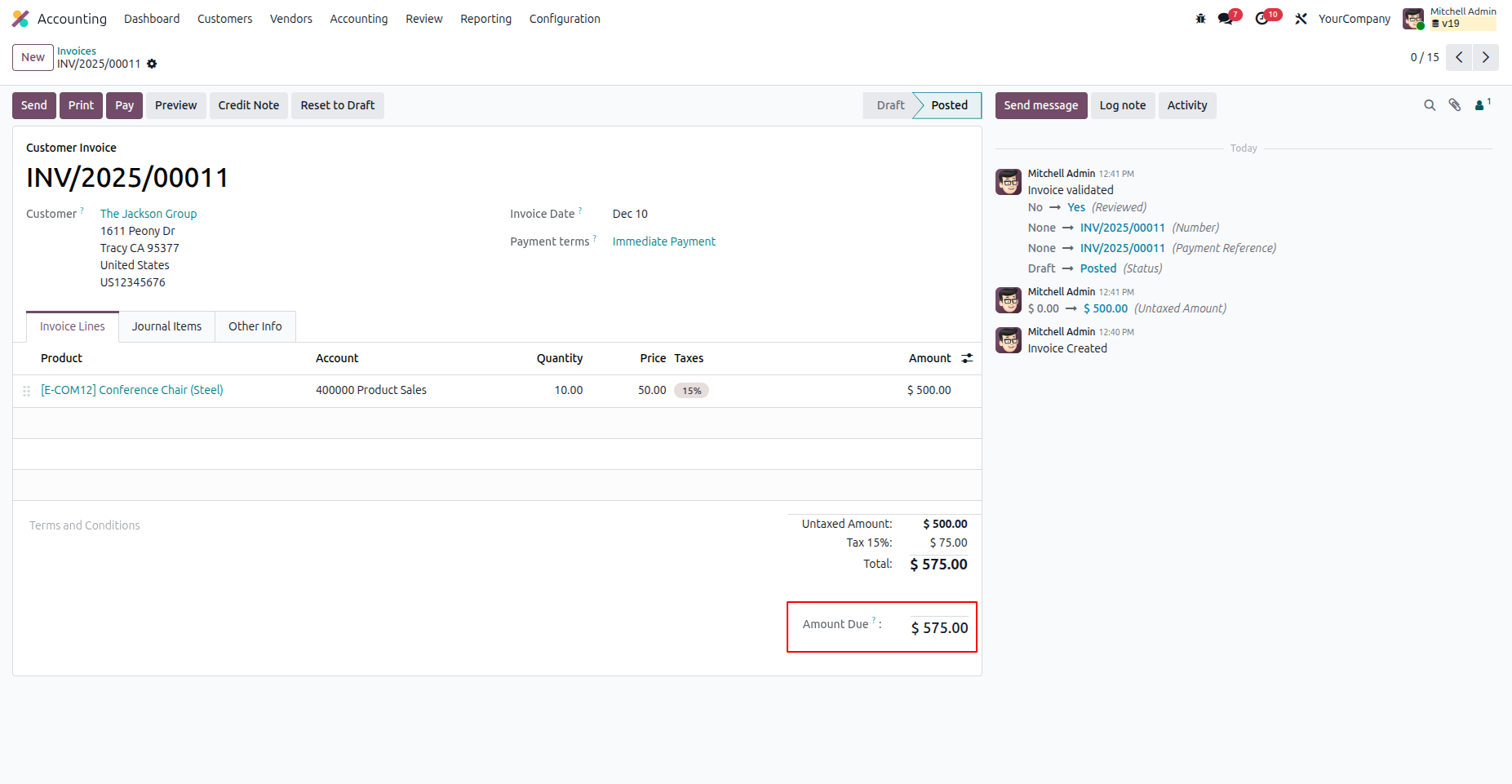Viewport: 1512px width, 784px height.
Task: Open the Accounting menu item
Action: tap(359, 19)
